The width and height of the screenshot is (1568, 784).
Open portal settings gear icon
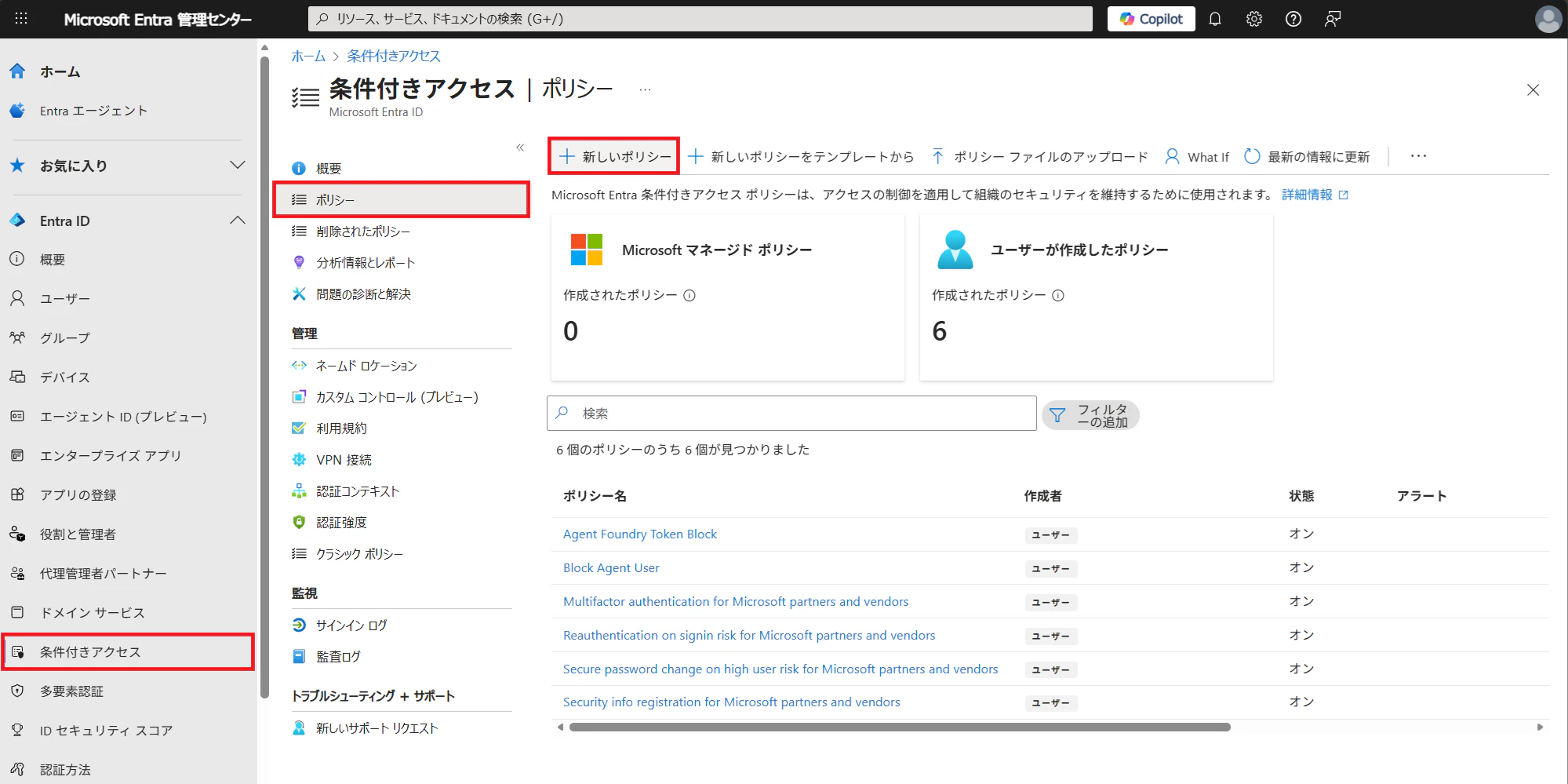(1253, 19)
